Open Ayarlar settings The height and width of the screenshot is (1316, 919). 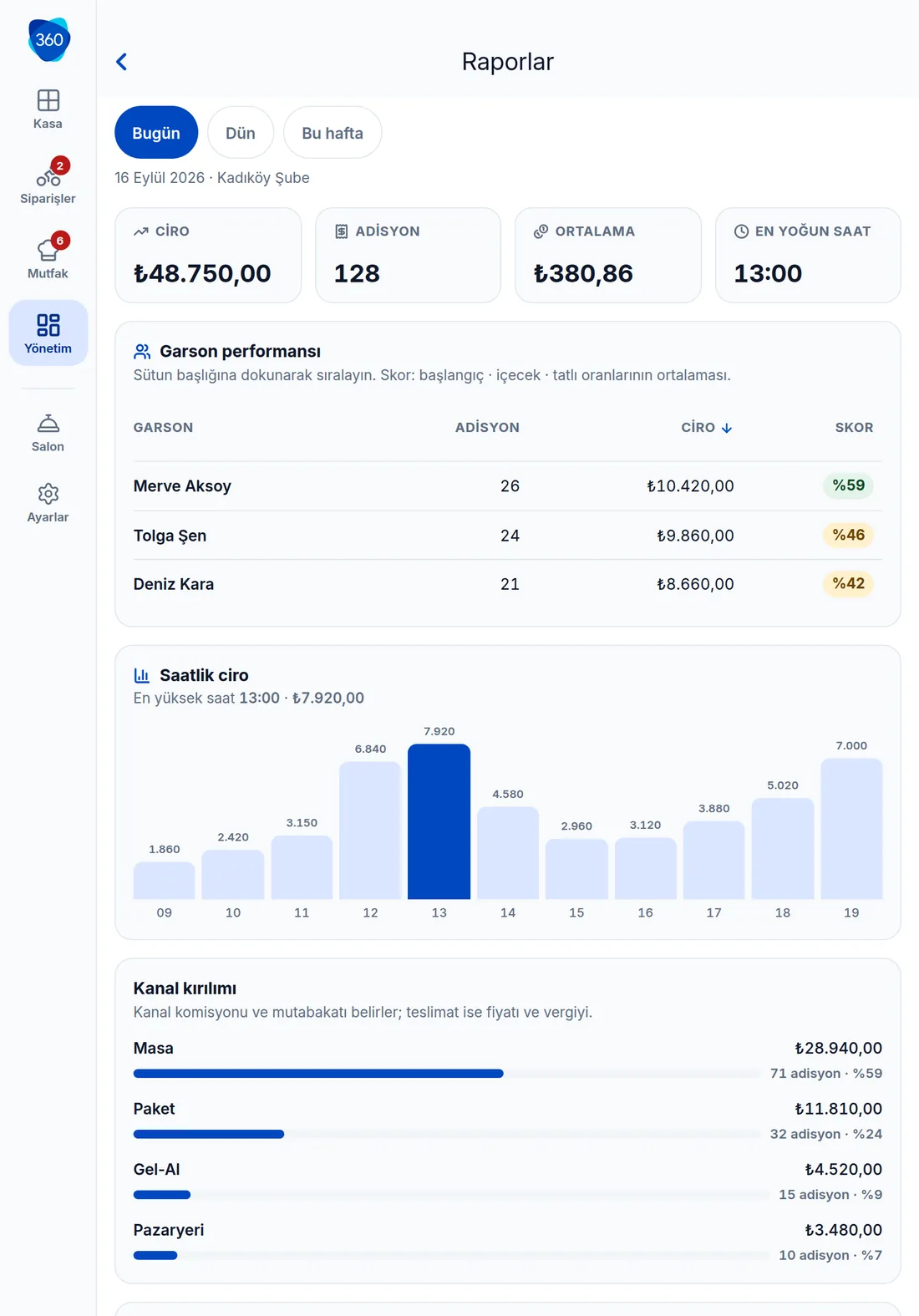[48, 503]
